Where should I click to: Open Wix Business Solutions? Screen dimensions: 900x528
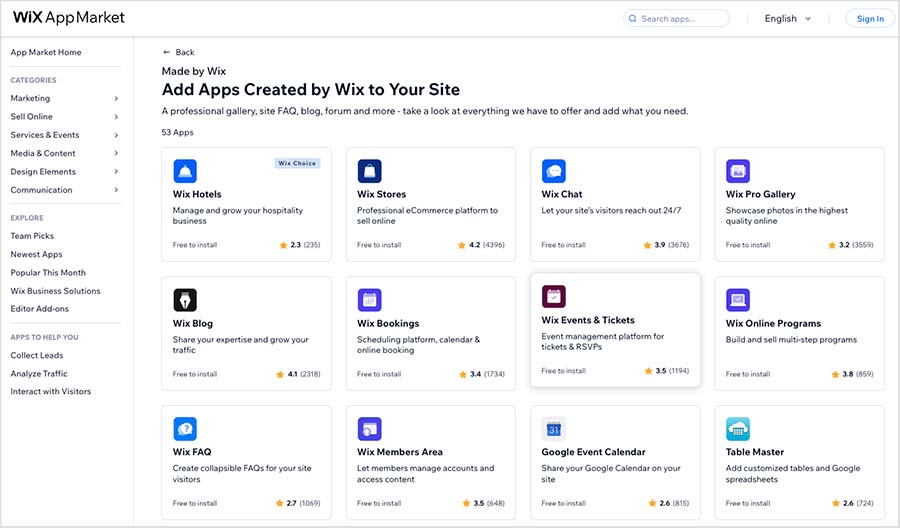[x=55, y=291]
